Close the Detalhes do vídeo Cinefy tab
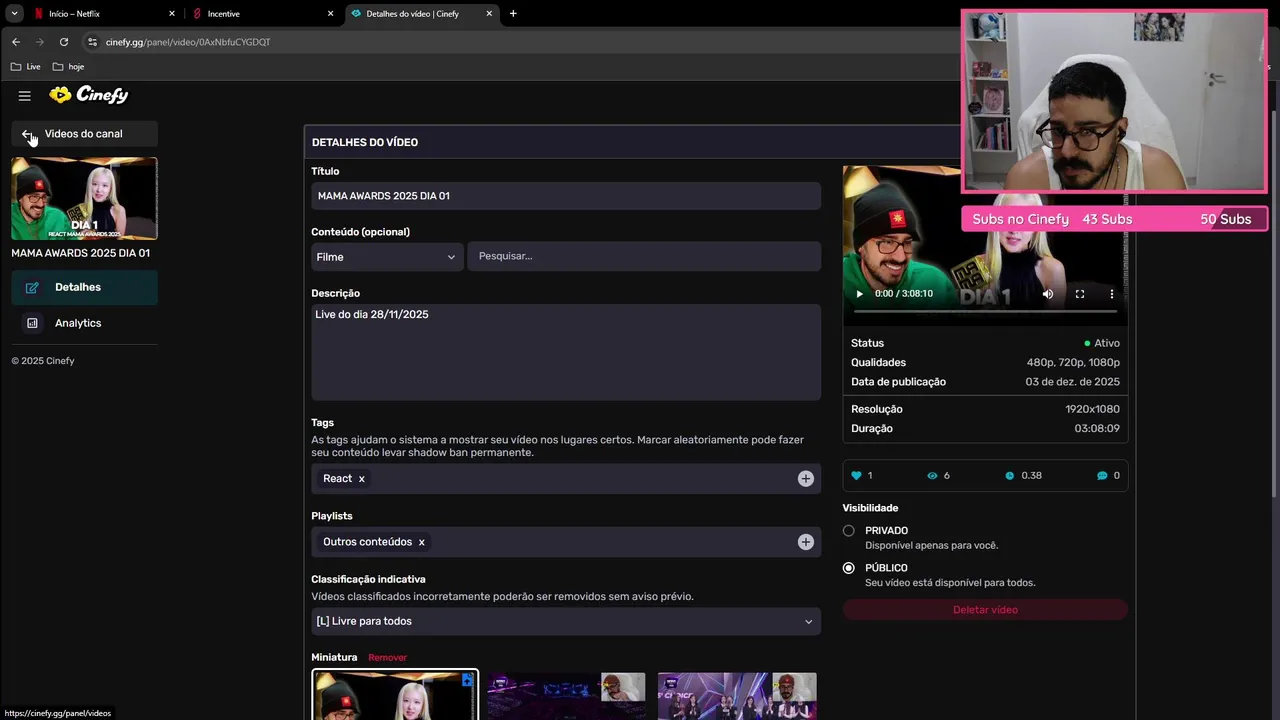This screenshot has height=720, width=1280. click(x=489, y=14)
